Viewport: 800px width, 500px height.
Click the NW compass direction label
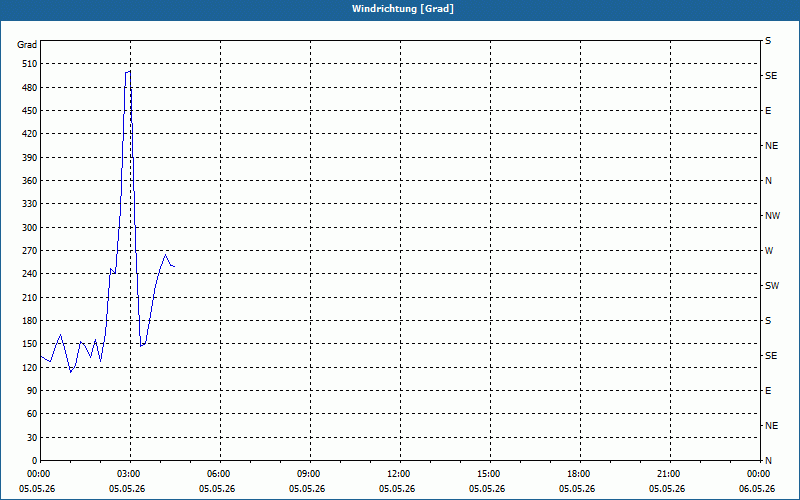[772, 216]
